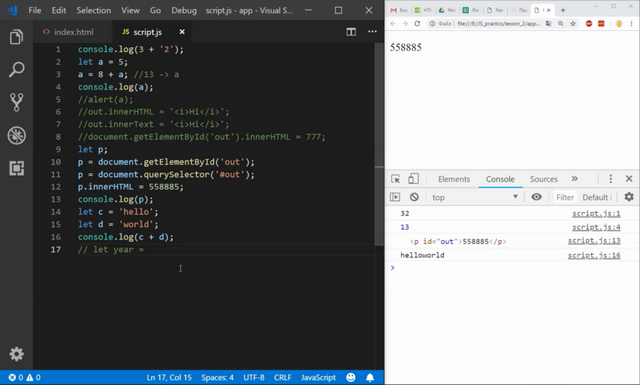Close the active Chrome tab
The width and height of the screenshot is (640, 385).
tap(549, 10)
